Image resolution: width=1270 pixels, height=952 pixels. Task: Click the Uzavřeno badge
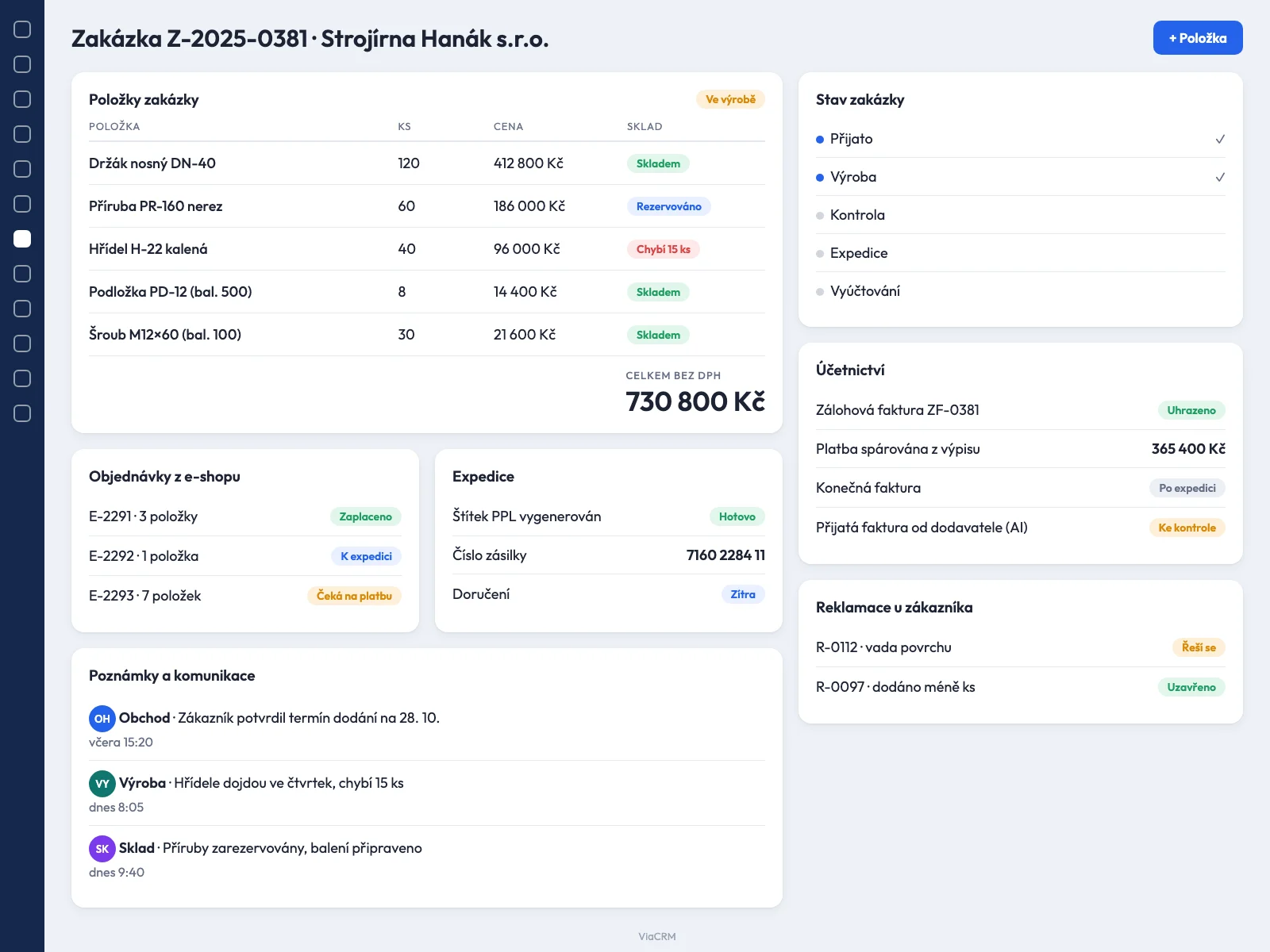1191,687
